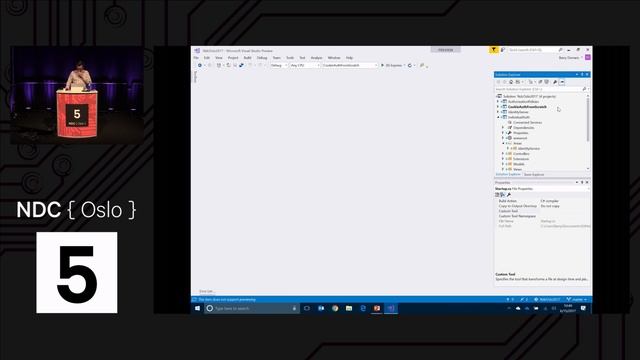Open the startup project dropdown
640x360 pixels.
click(350, 65)
